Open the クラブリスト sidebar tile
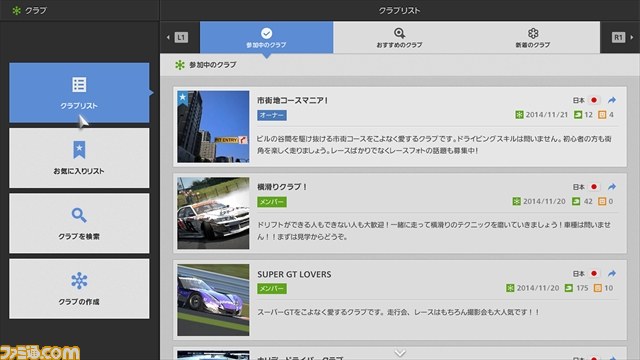The image size is (640, 360). coord(79,93)
